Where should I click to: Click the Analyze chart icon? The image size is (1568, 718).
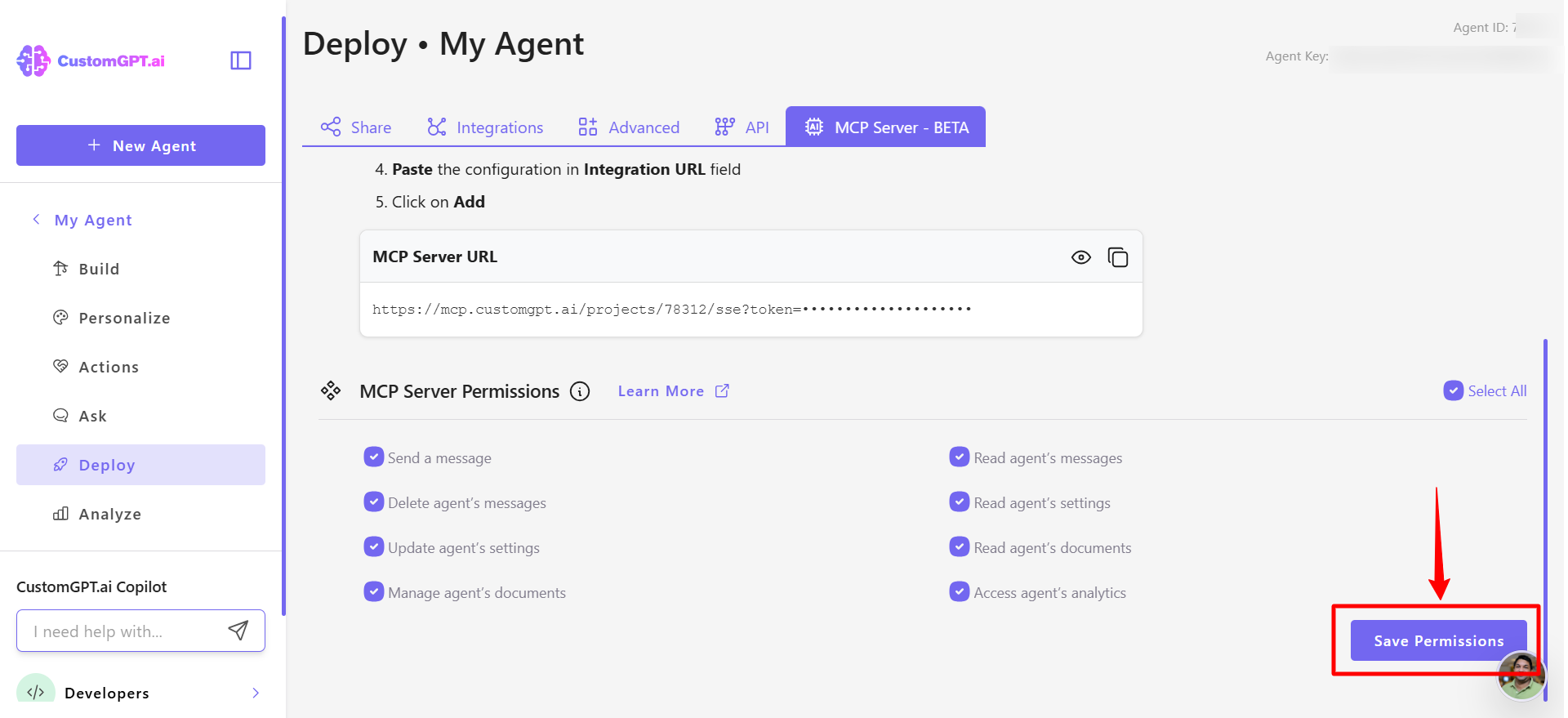point(60,513)
